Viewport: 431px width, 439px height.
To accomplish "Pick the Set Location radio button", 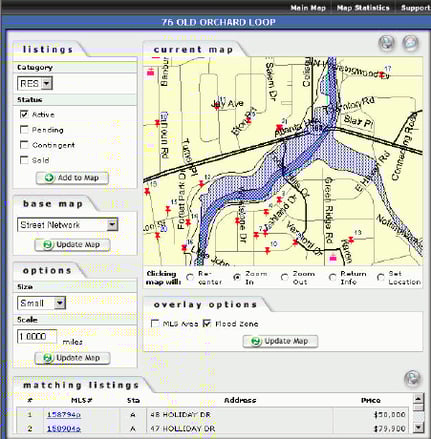I will [381, 277].
